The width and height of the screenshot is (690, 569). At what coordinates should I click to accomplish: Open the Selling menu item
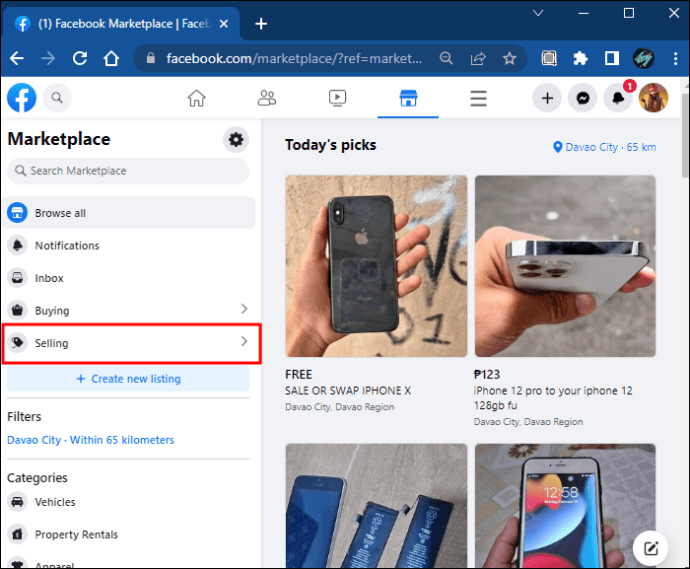pyautogui.click(x=132, y=343)
